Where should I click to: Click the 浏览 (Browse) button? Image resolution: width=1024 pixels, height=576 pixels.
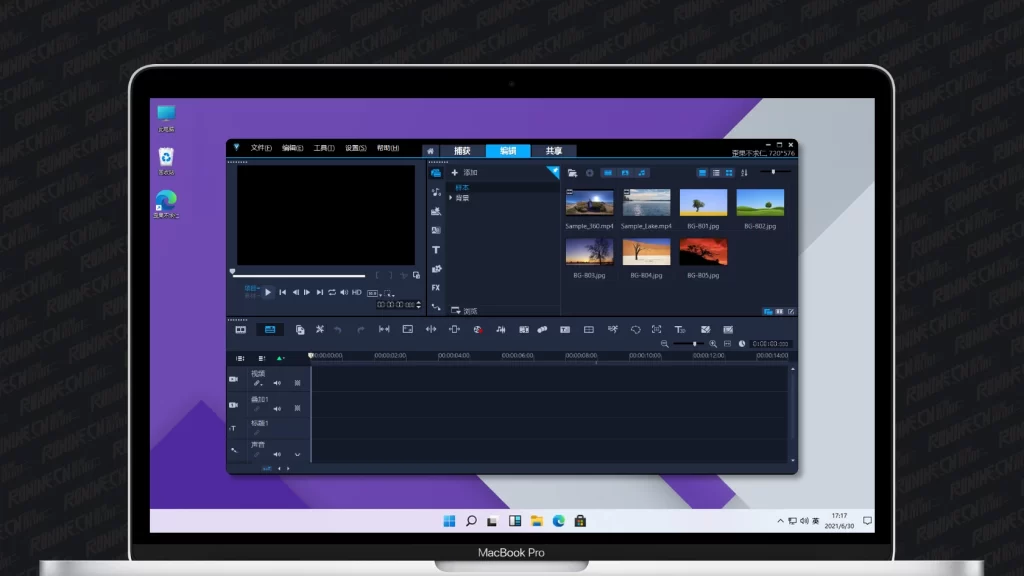click(x=464, y=311)
